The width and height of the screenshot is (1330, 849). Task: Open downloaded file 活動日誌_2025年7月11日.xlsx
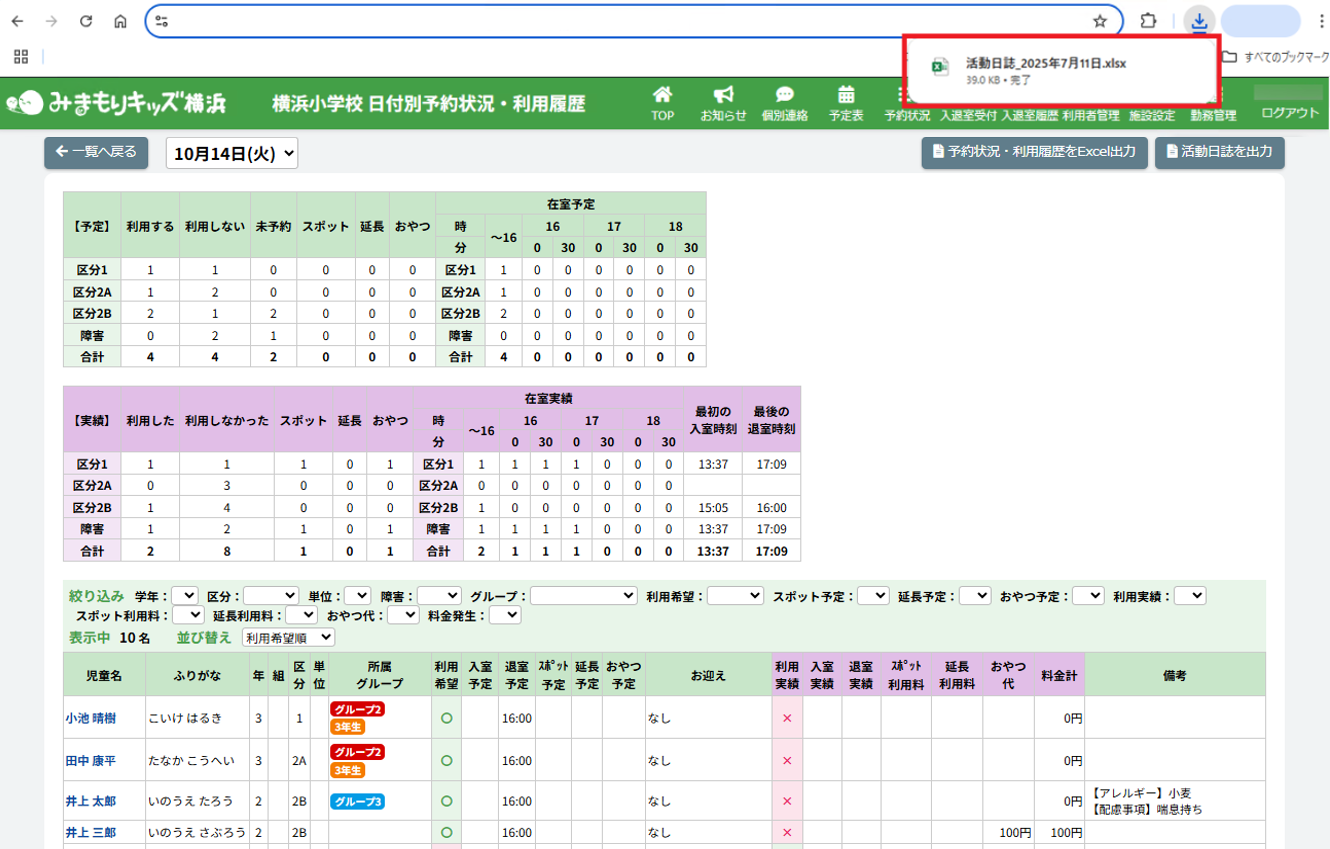(1045, 63)
